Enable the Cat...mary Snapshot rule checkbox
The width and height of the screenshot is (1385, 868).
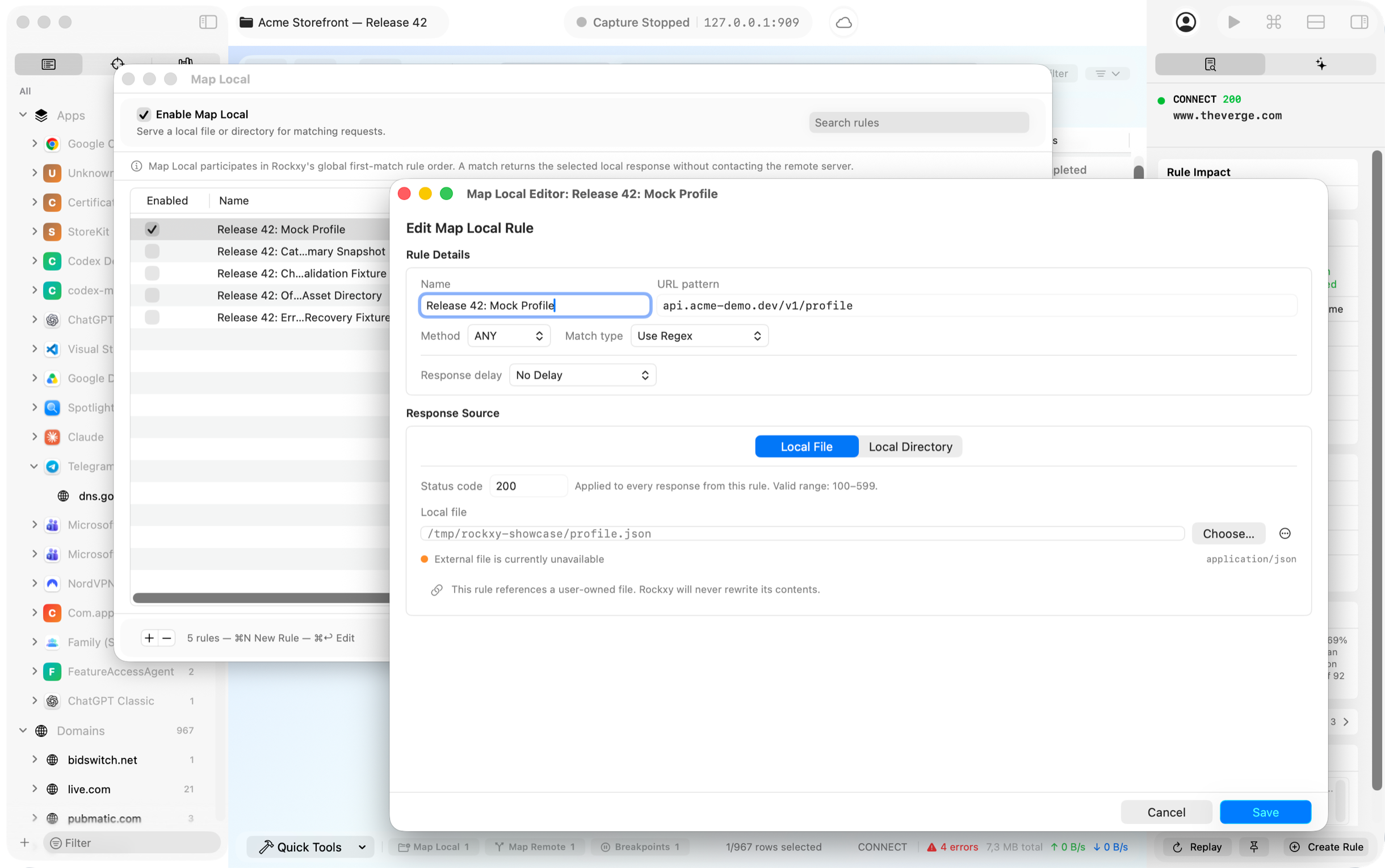coord(152,251)
